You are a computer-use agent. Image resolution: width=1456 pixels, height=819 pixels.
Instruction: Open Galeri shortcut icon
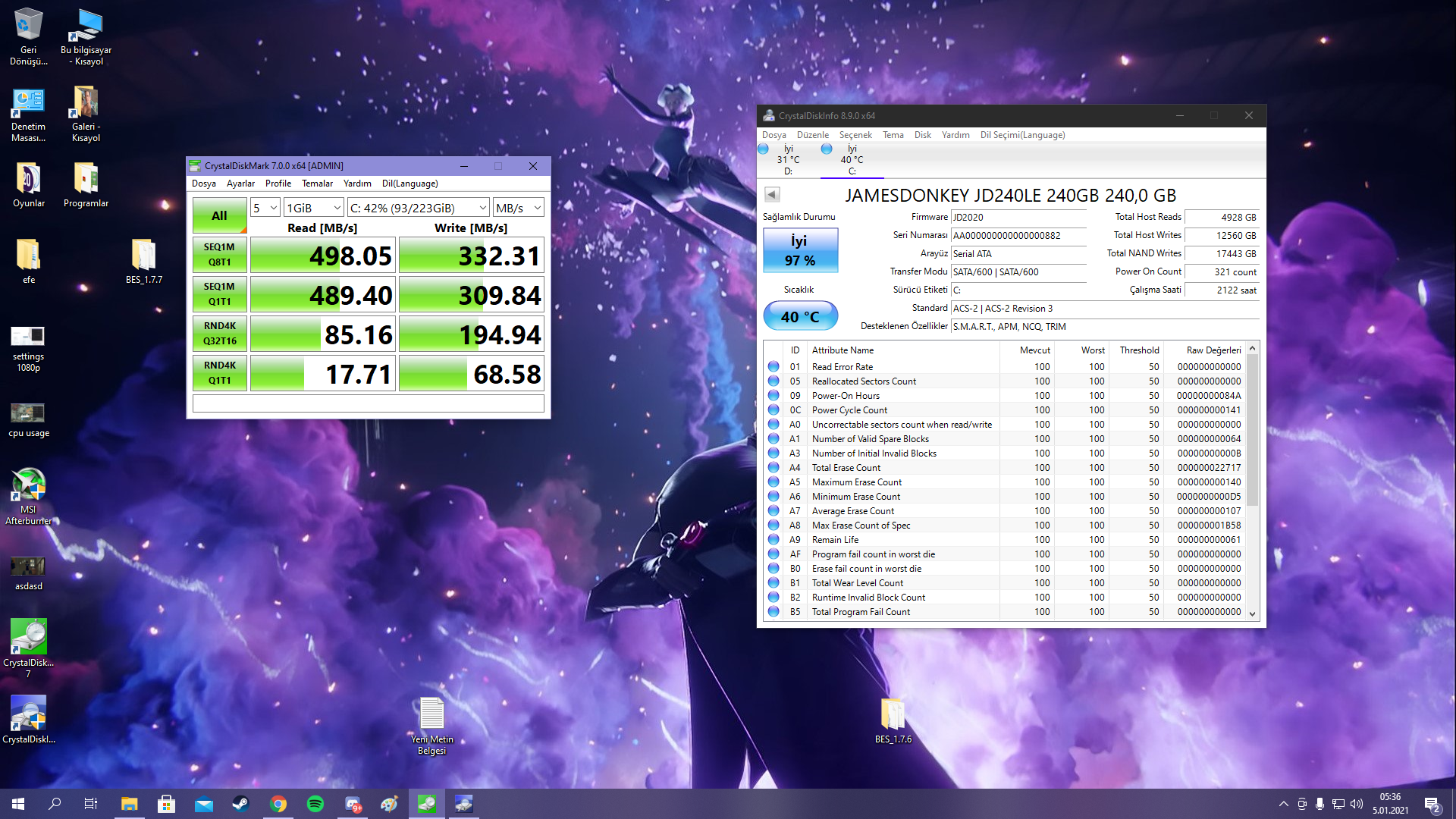(86, 114)
